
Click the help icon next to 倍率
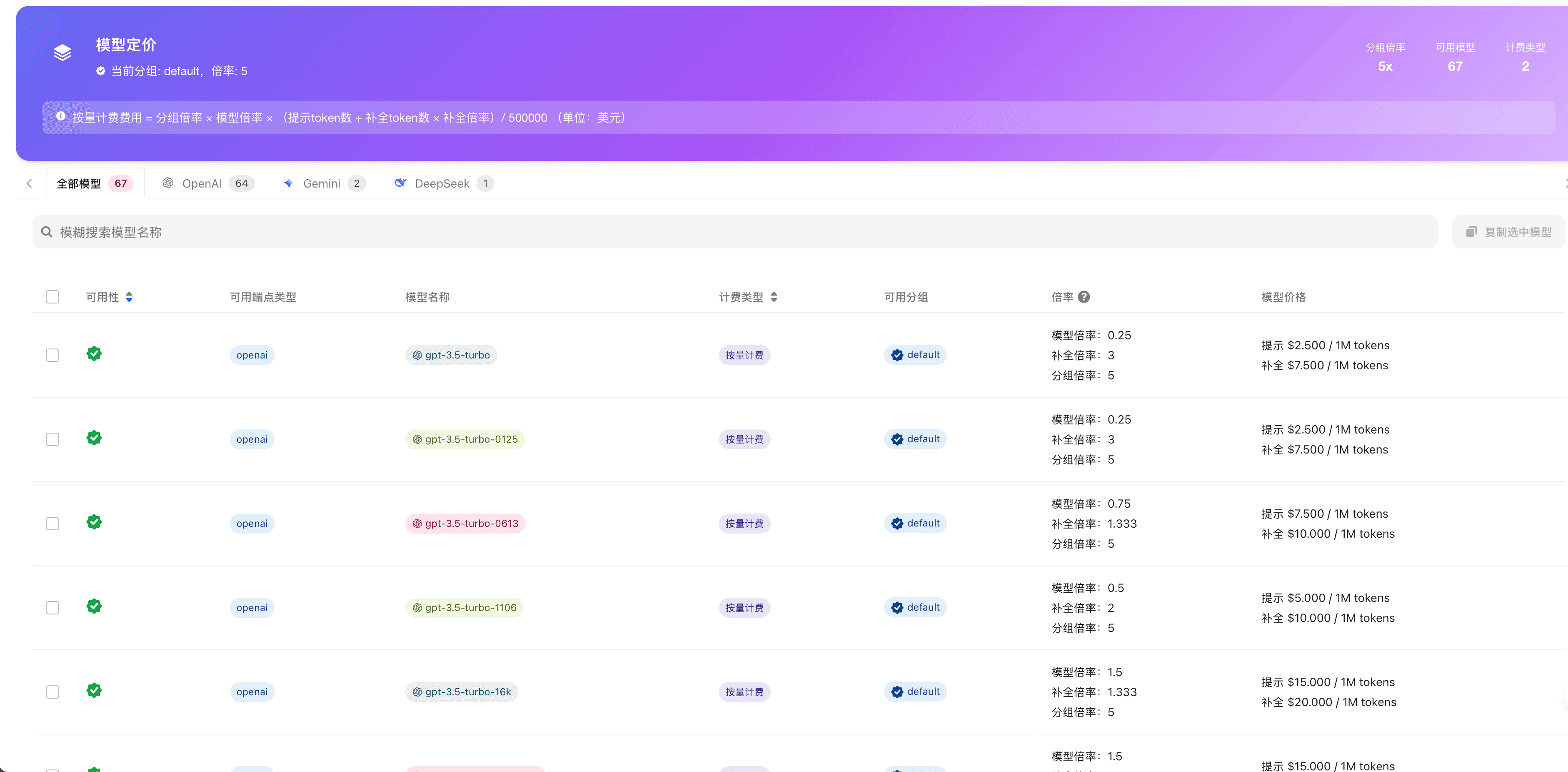1084,297
